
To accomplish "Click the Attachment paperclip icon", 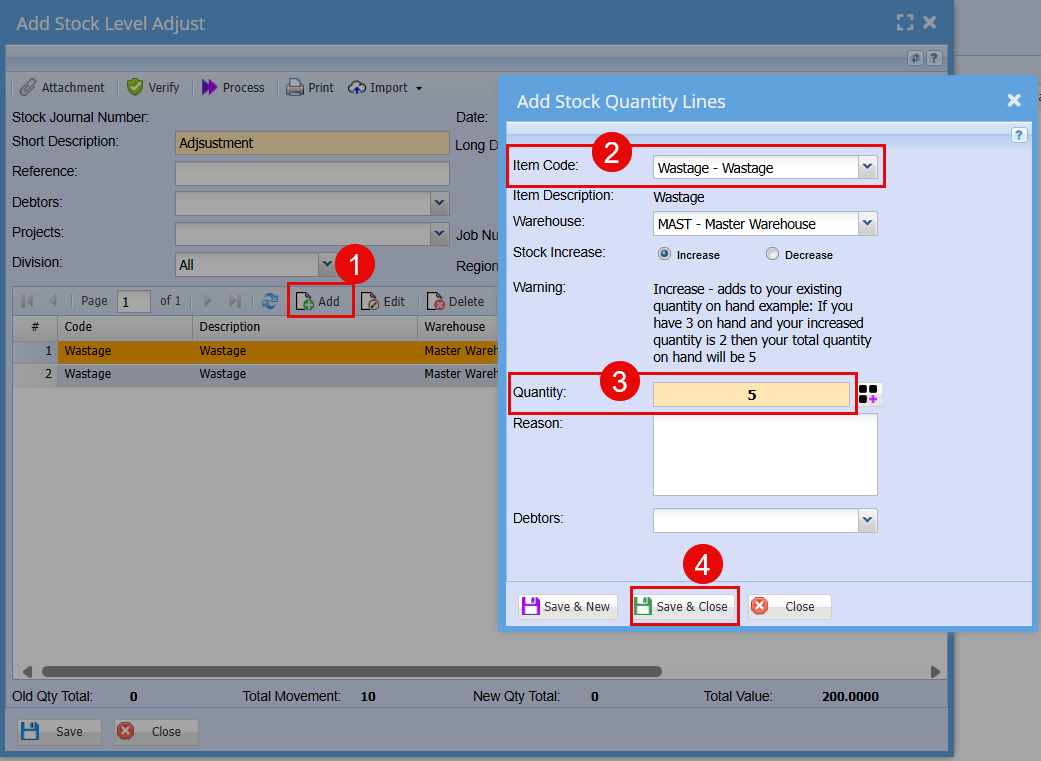I will click(x=28, y=88).
